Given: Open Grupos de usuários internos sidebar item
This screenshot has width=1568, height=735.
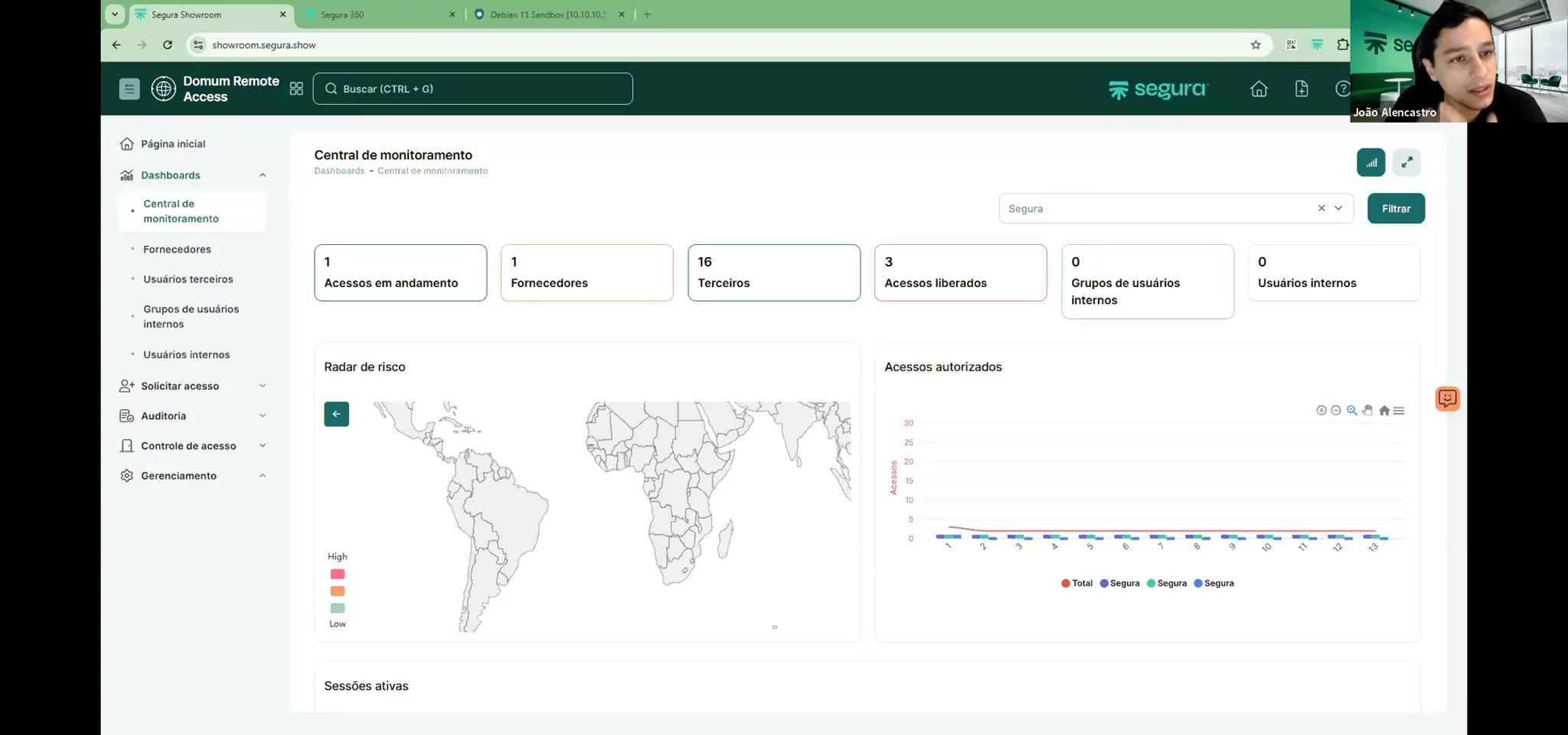Looking at the screenshot, I should pos(191,317).
